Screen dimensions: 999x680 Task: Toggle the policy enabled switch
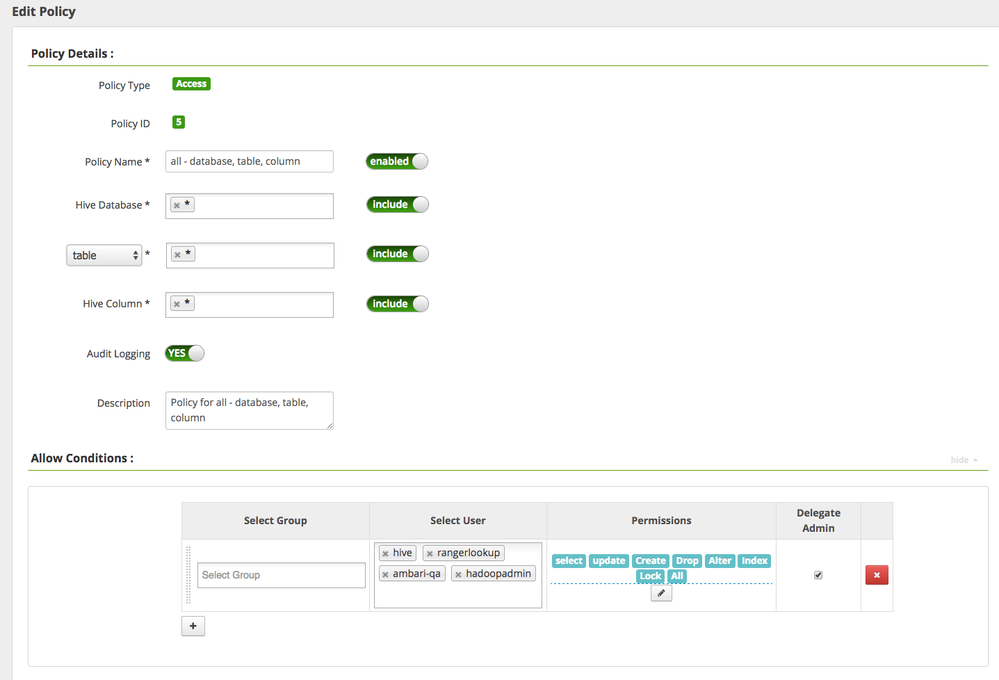pyautogui.click(x=397, y=161)
